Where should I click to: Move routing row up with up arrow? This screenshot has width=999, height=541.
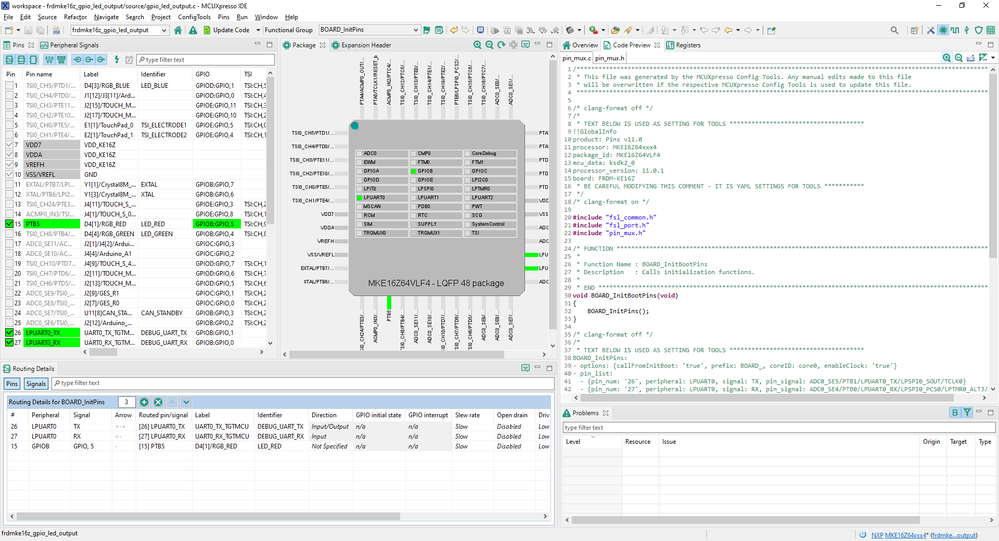pyautogui.click(x=172, y=402)
